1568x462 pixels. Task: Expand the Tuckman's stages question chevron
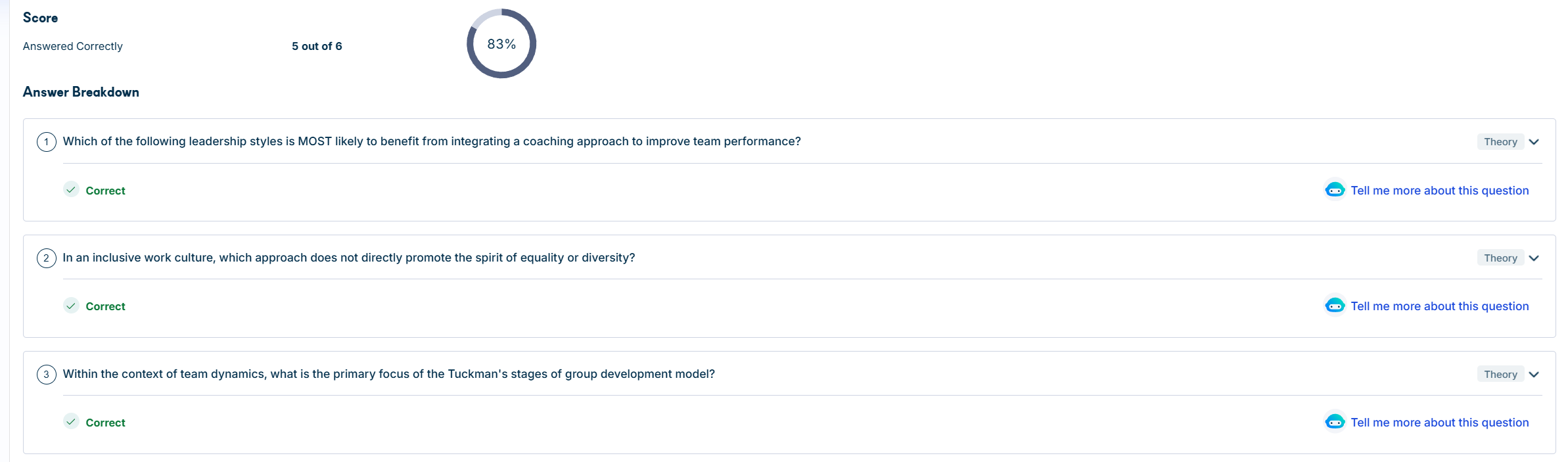[1534, 375]
